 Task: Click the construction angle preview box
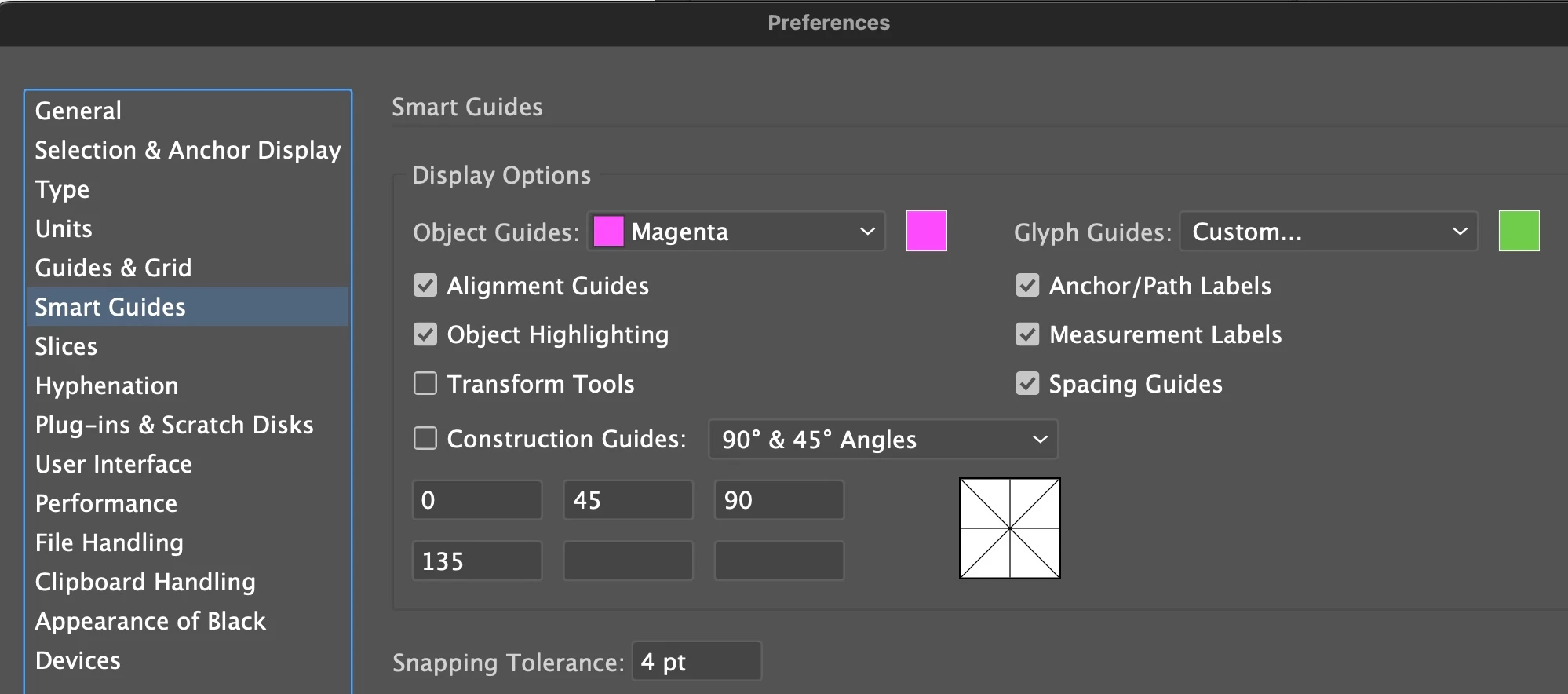(x=1009, y=528)
